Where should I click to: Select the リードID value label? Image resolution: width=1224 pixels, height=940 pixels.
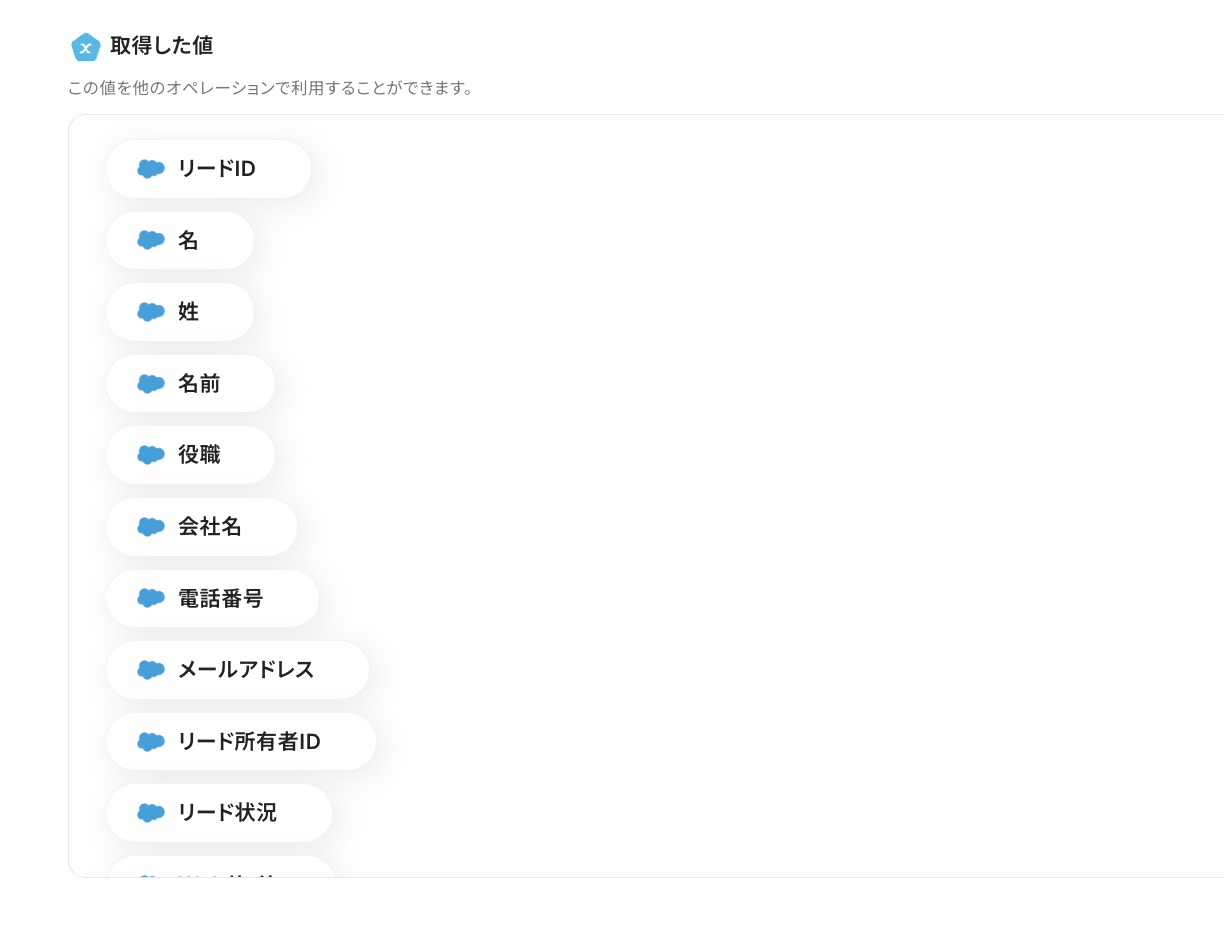[x=217, y=169]
